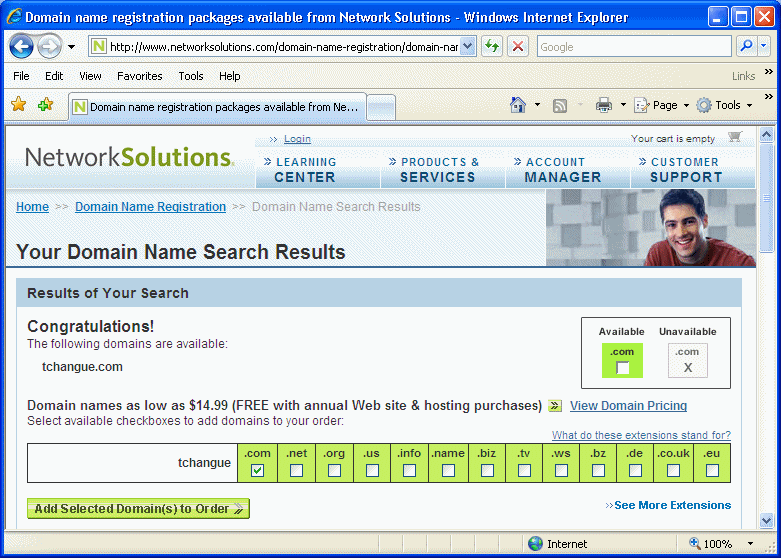The width and height of the screenshot is (781, 558).
Task: Open the Tools menu in menu bar
Action: point(191,76)
